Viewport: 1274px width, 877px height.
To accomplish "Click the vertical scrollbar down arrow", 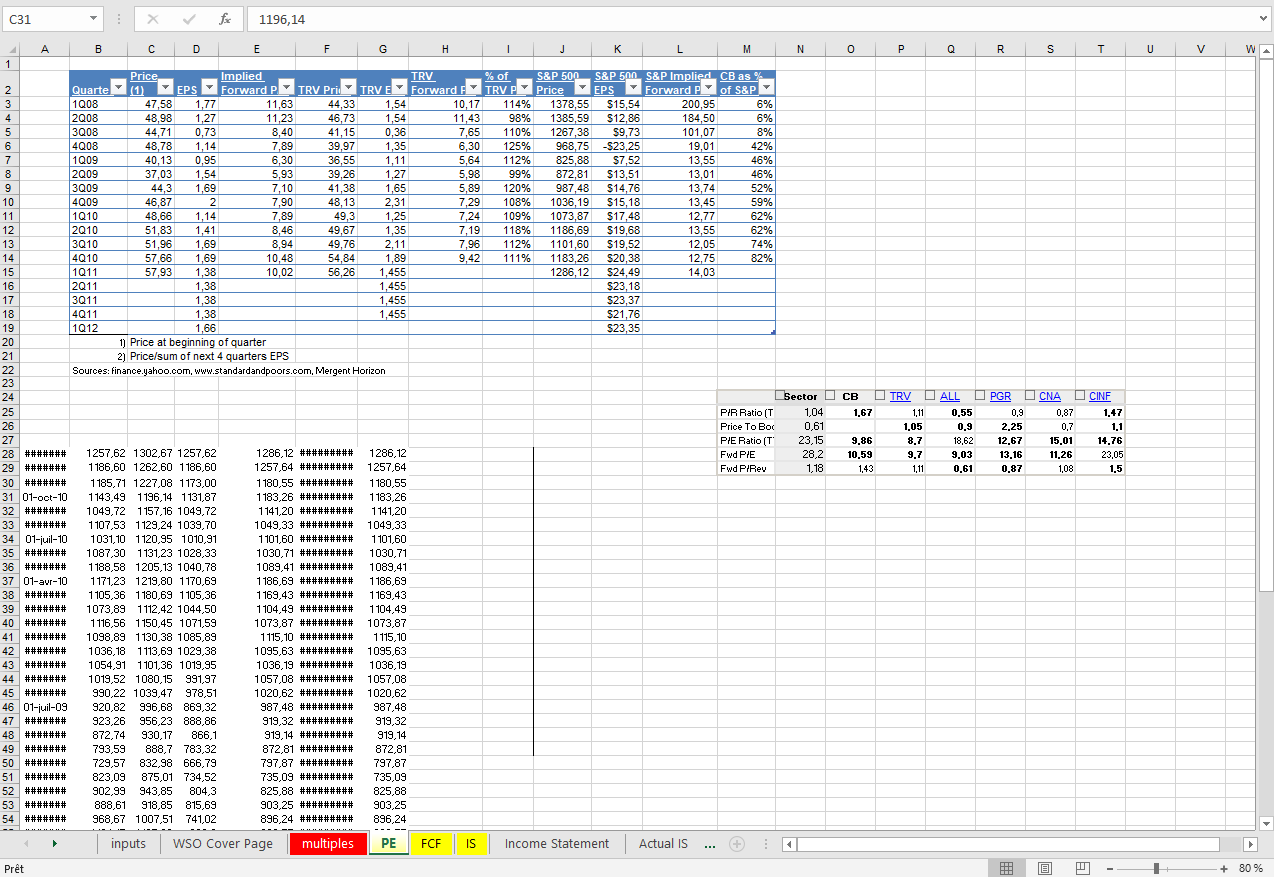I will [1265, 823].
